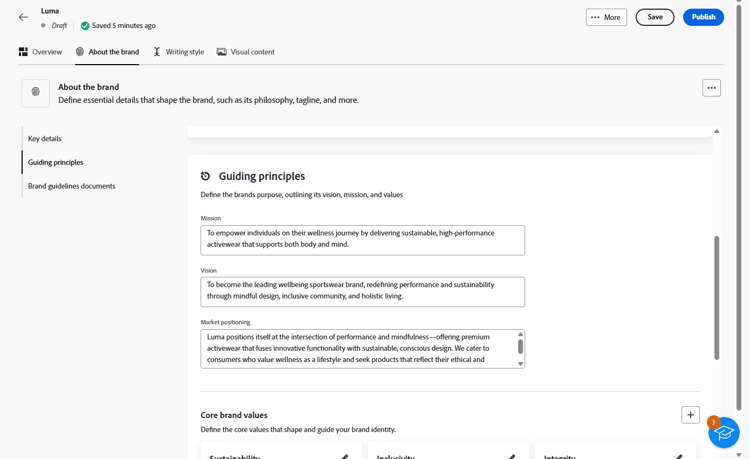
Task: Click the Publish button
Action: 703,17
